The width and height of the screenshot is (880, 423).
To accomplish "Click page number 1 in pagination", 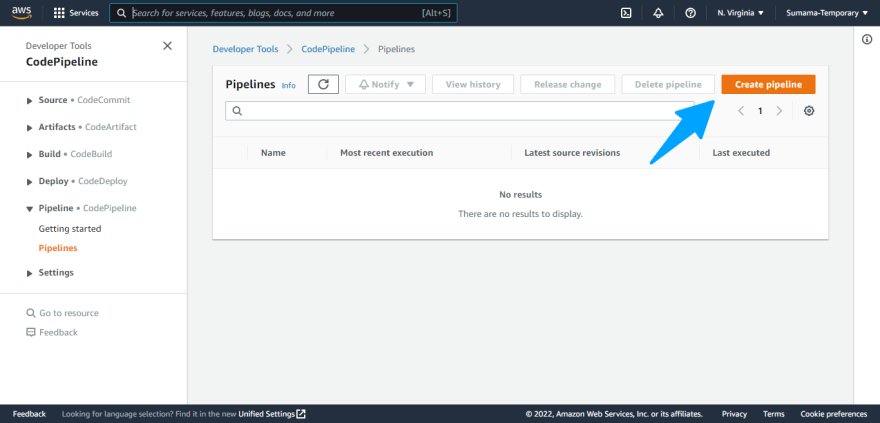I will coord(760,111).
